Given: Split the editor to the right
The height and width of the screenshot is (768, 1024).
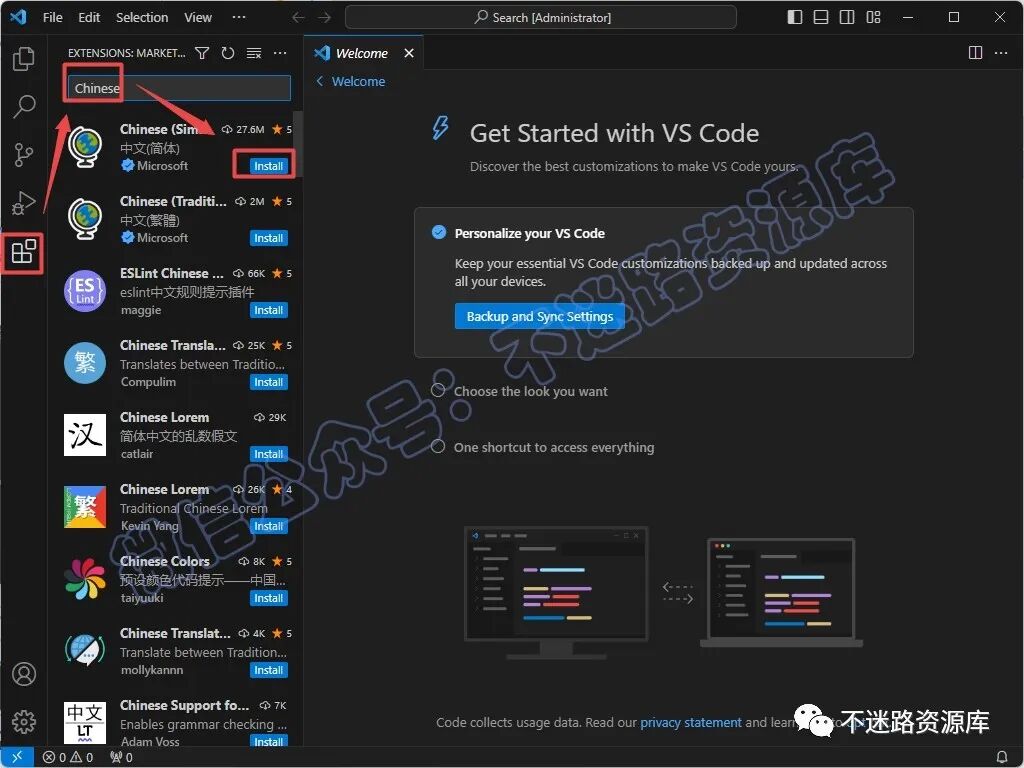Looking at the screenshot, I should (x=975, y=53).
